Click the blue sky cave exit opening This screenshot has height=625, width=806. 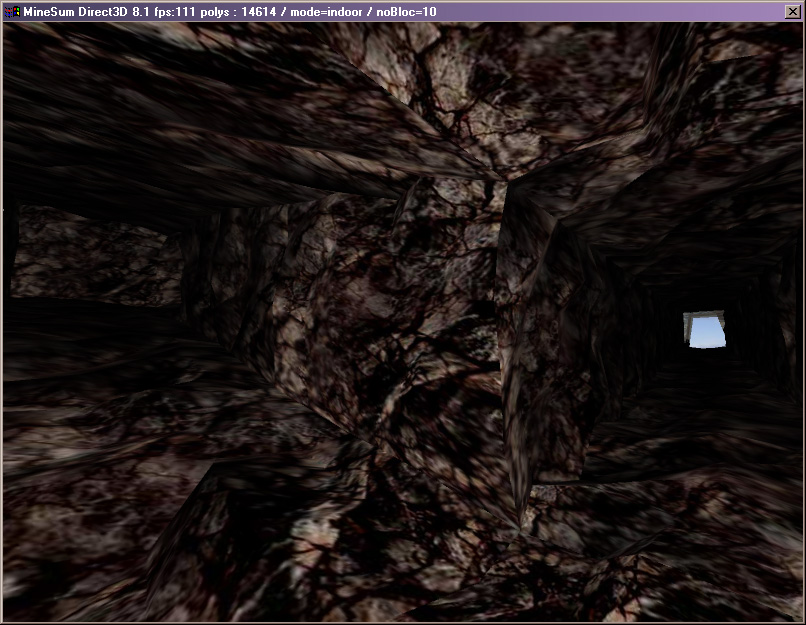(x=706, y=332)
